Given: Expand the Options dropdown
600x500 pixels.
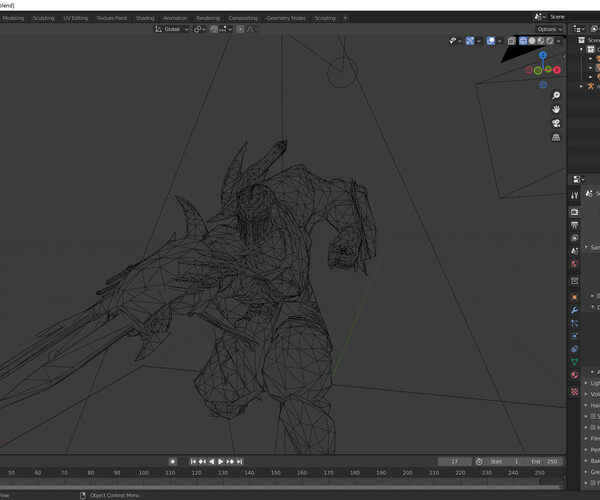Looking at the screenshot, I should [550, 29].
